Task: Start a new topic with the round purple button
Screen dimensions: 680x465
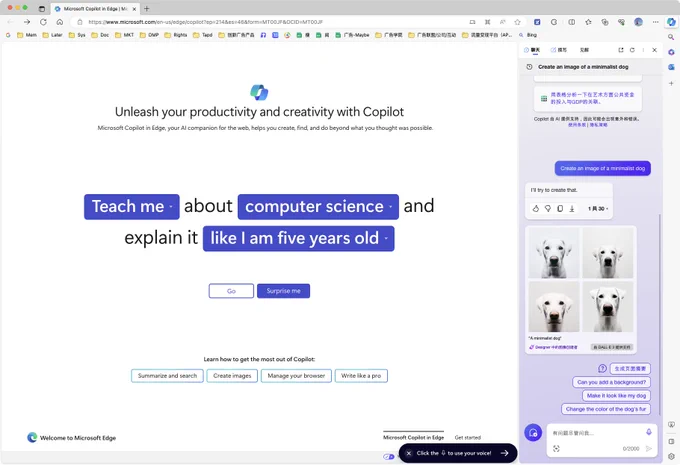Action: coord(533,432)
